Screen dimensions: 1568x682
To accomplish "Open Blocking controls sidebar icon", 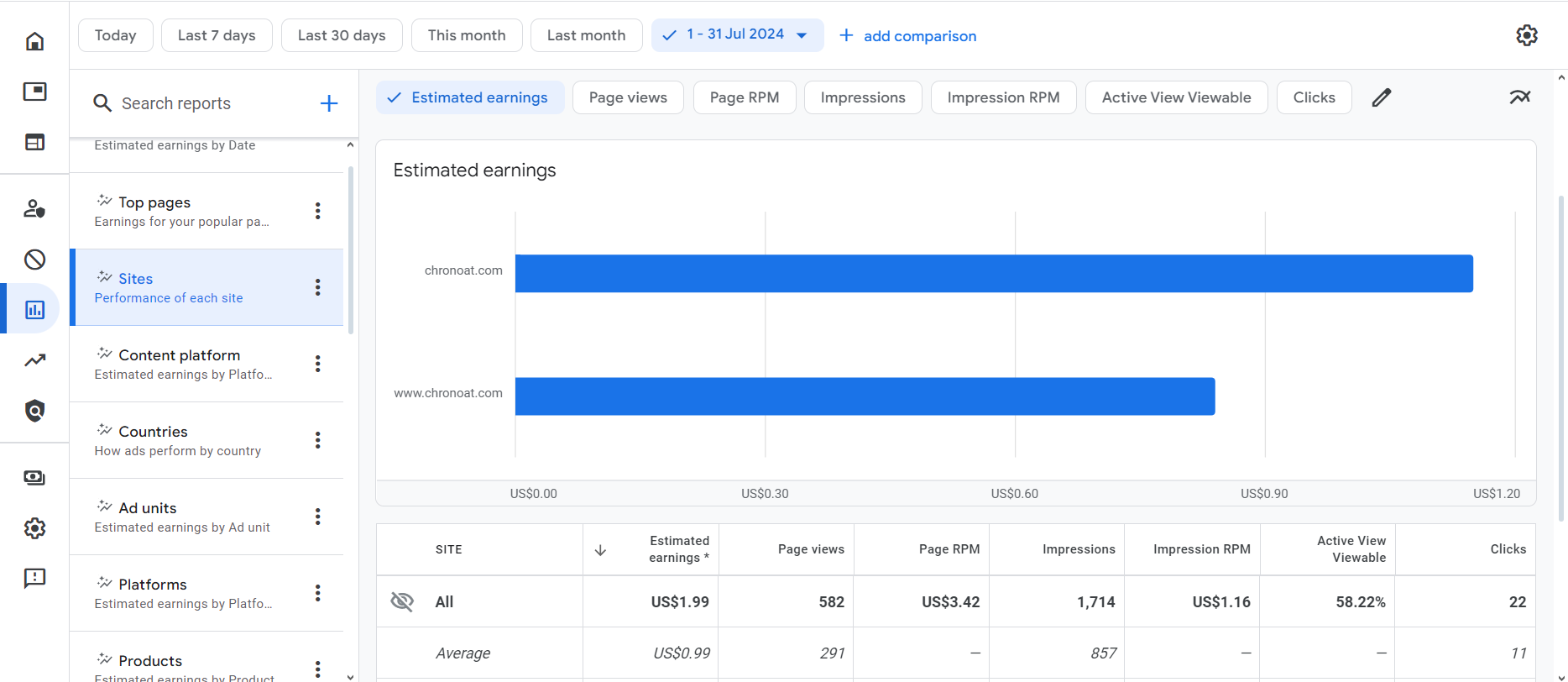I will 34,260.
